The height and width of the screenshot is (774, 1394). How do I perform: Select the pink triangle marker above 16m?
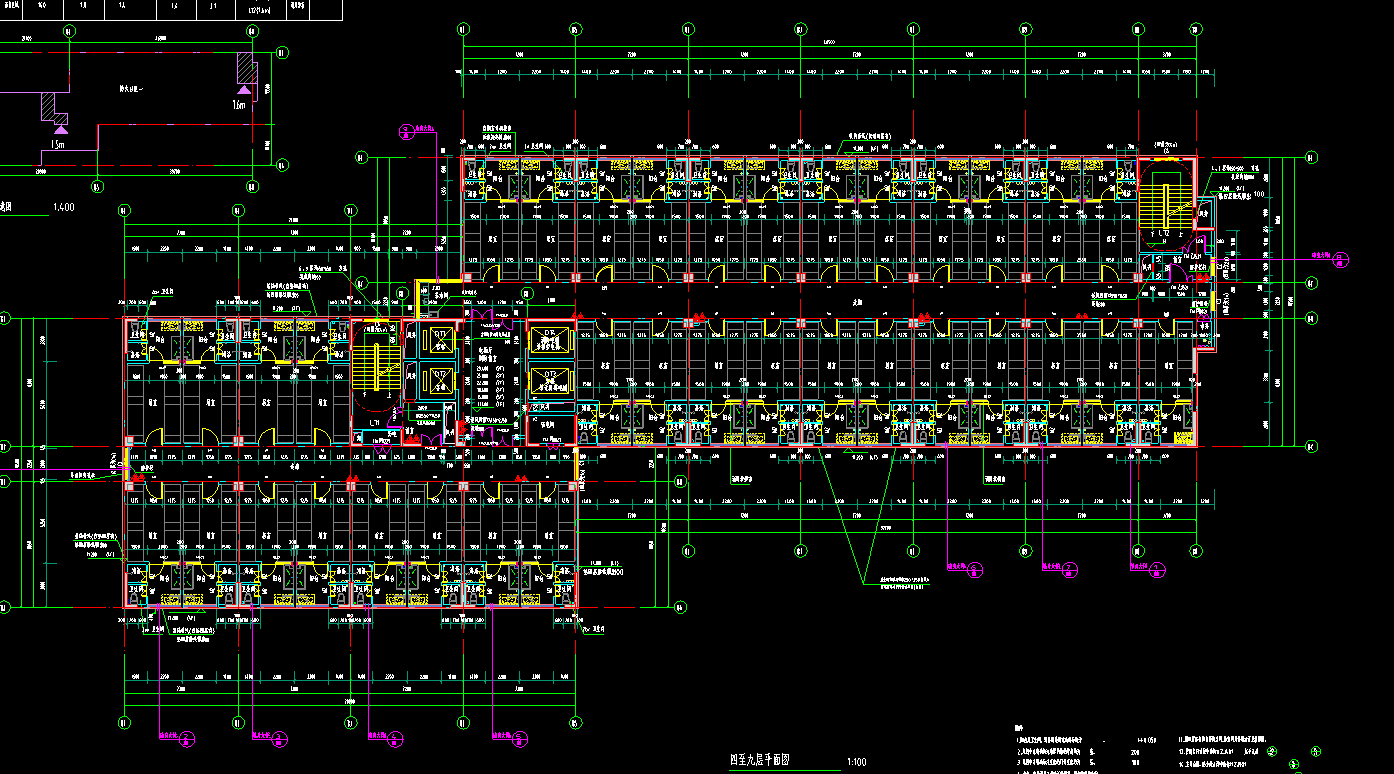click(244, 90)
